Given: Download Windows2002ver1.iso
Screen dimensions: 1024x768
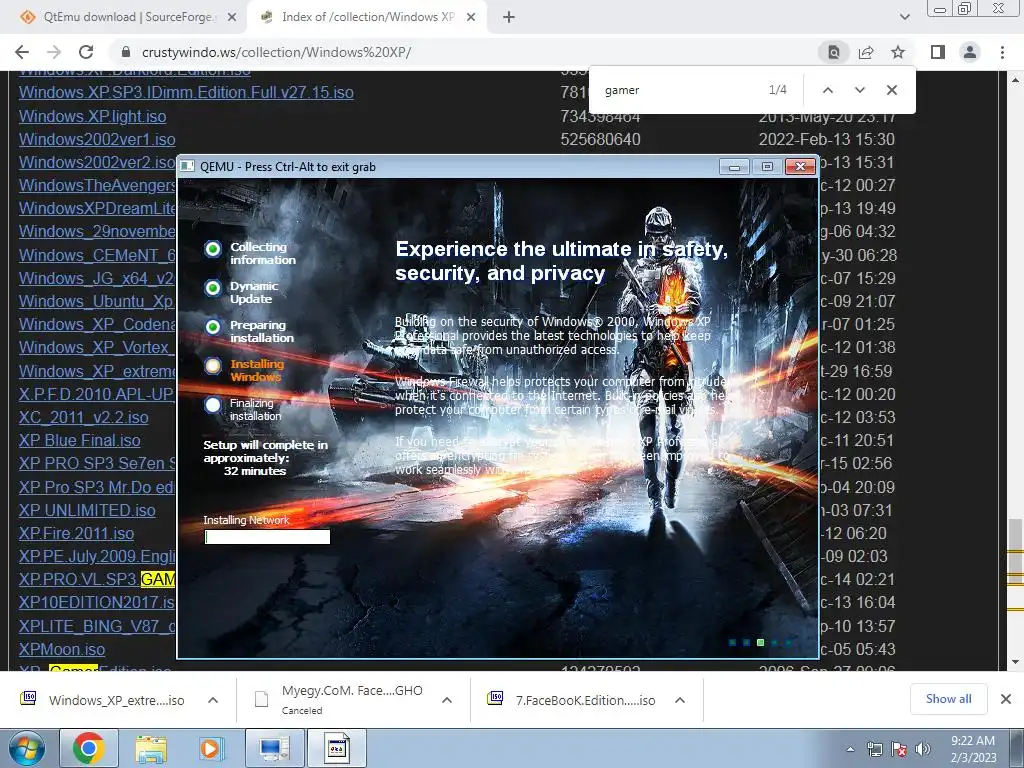Looking at the screenshot, I should (97, 139).
